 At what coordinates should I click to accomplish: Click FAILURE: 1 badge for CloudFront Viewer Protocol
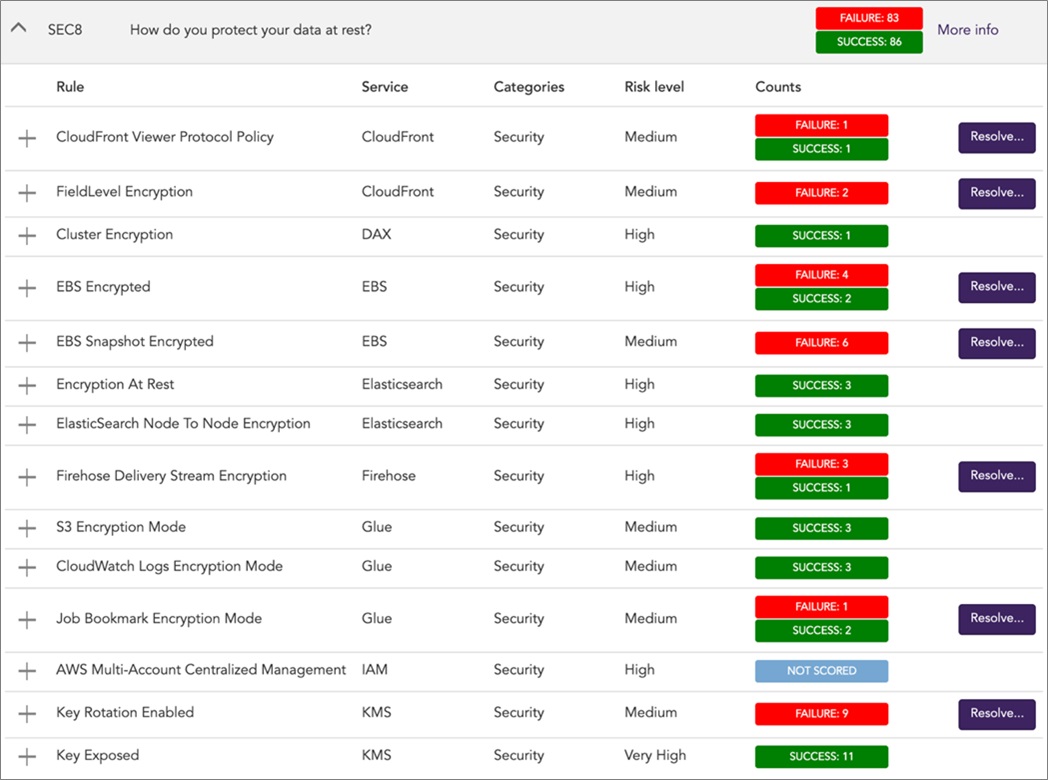point(821,125)
